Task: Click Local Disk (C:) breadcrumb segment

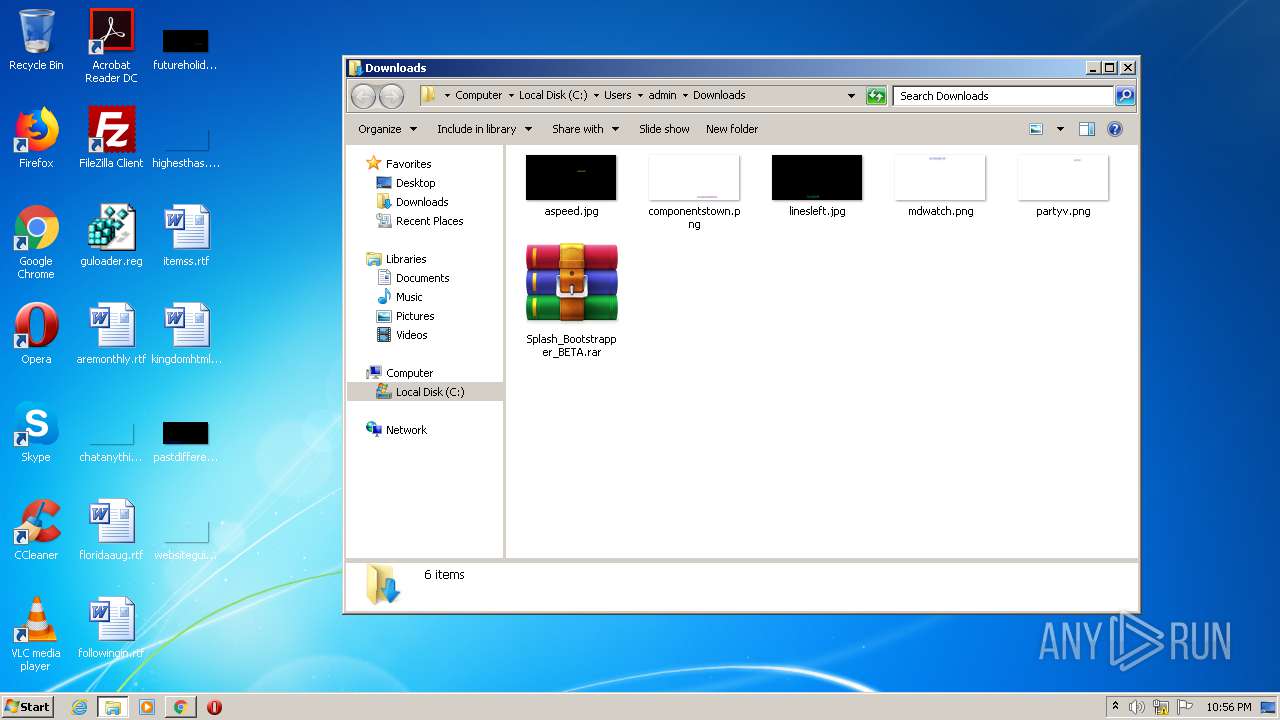Action: (553, 96)
